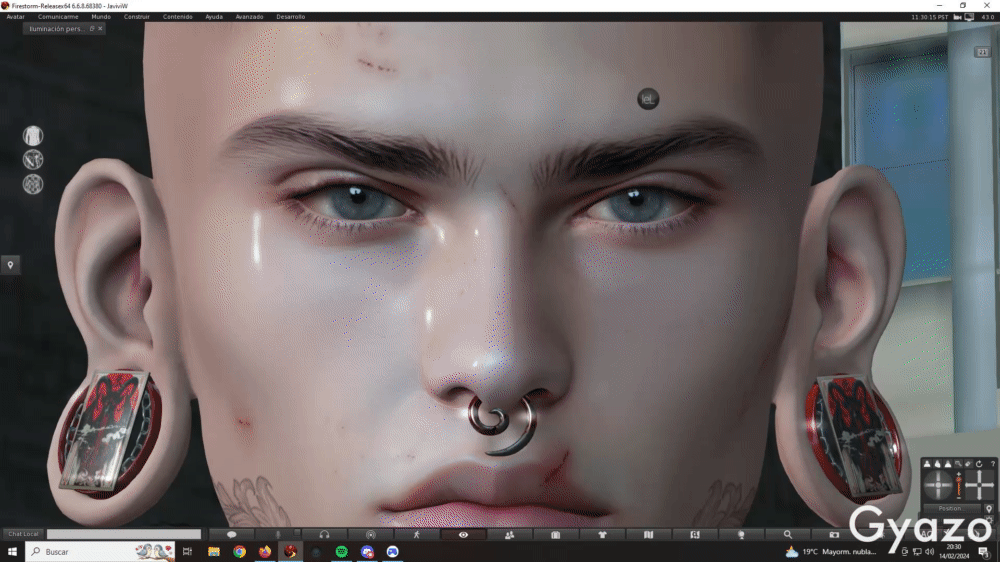Open the Mini-map toolbar icon
Screen dimensions: 1000x562
click(695, 535)
